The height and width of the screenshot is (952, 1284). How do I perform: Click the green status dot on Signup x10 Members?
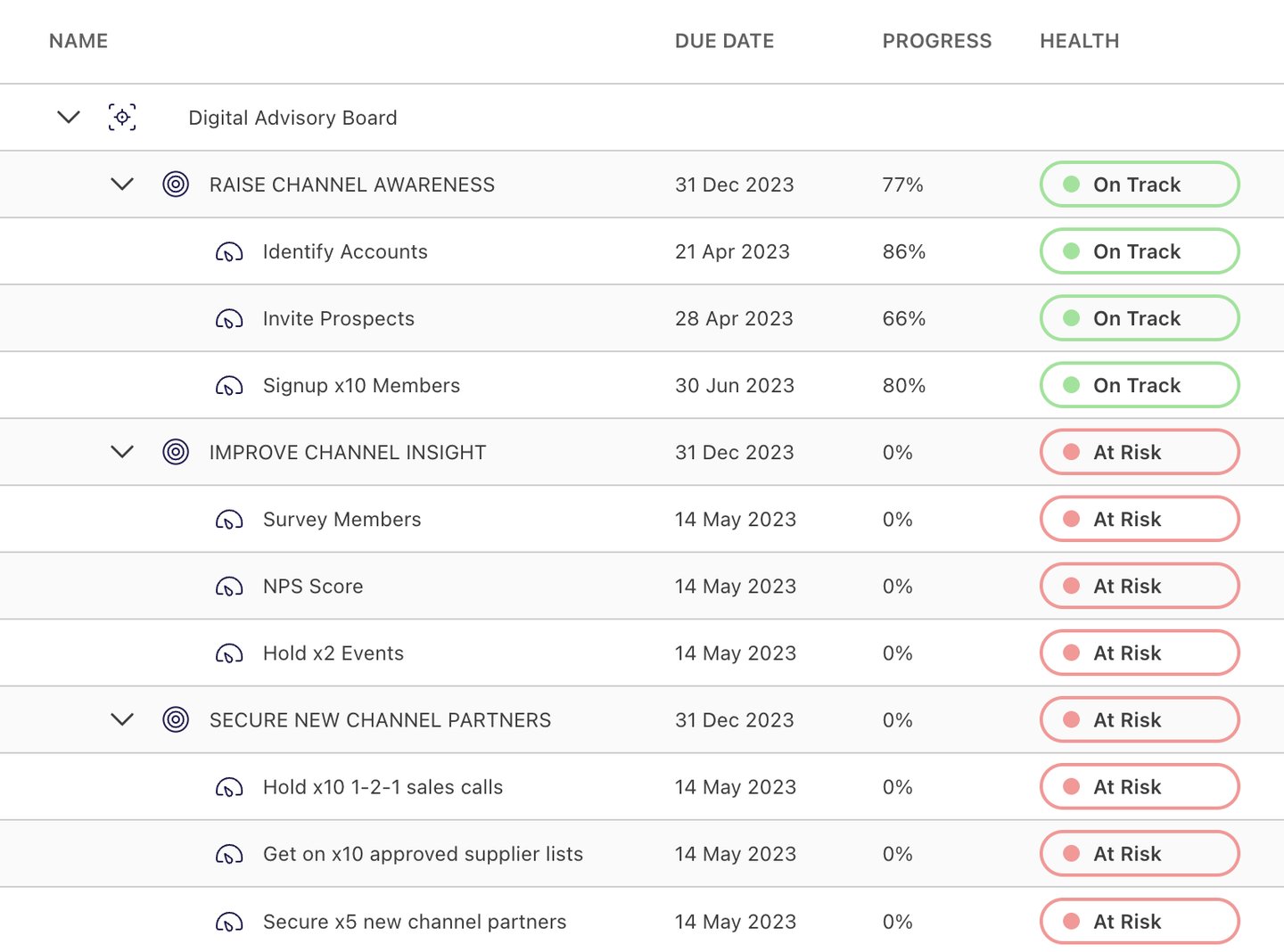tap(1073, 384)
